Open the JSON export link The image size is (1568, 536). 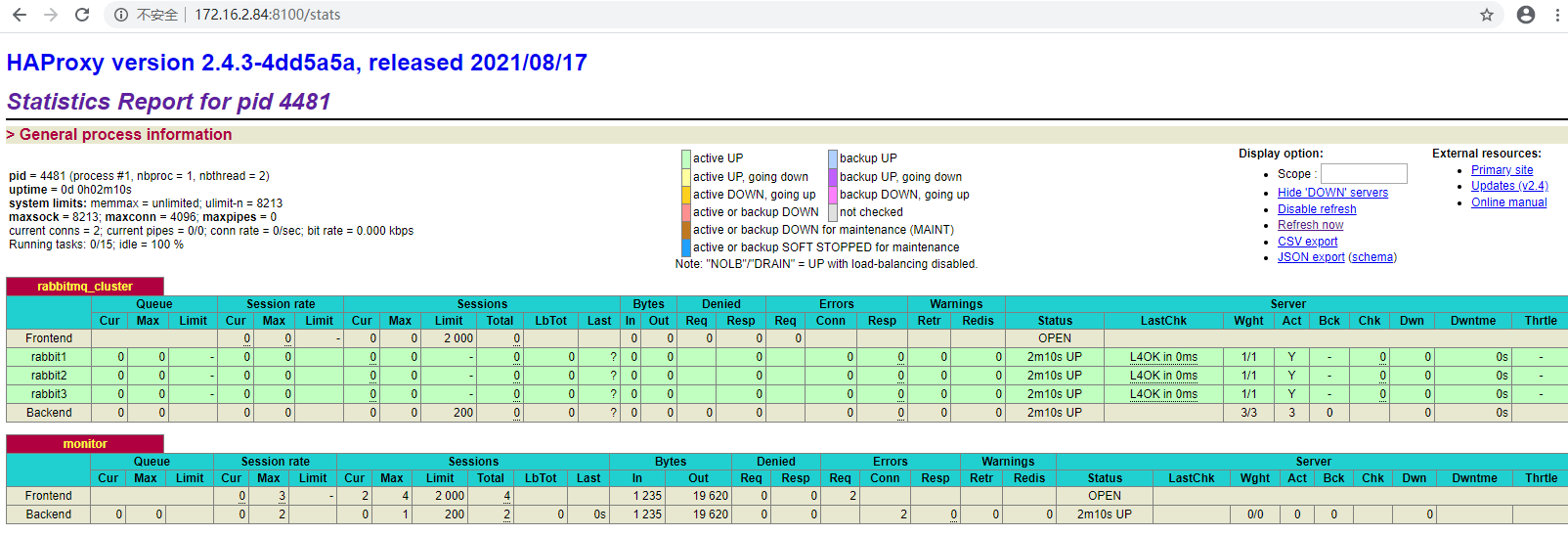click(x=1311, y=257)
